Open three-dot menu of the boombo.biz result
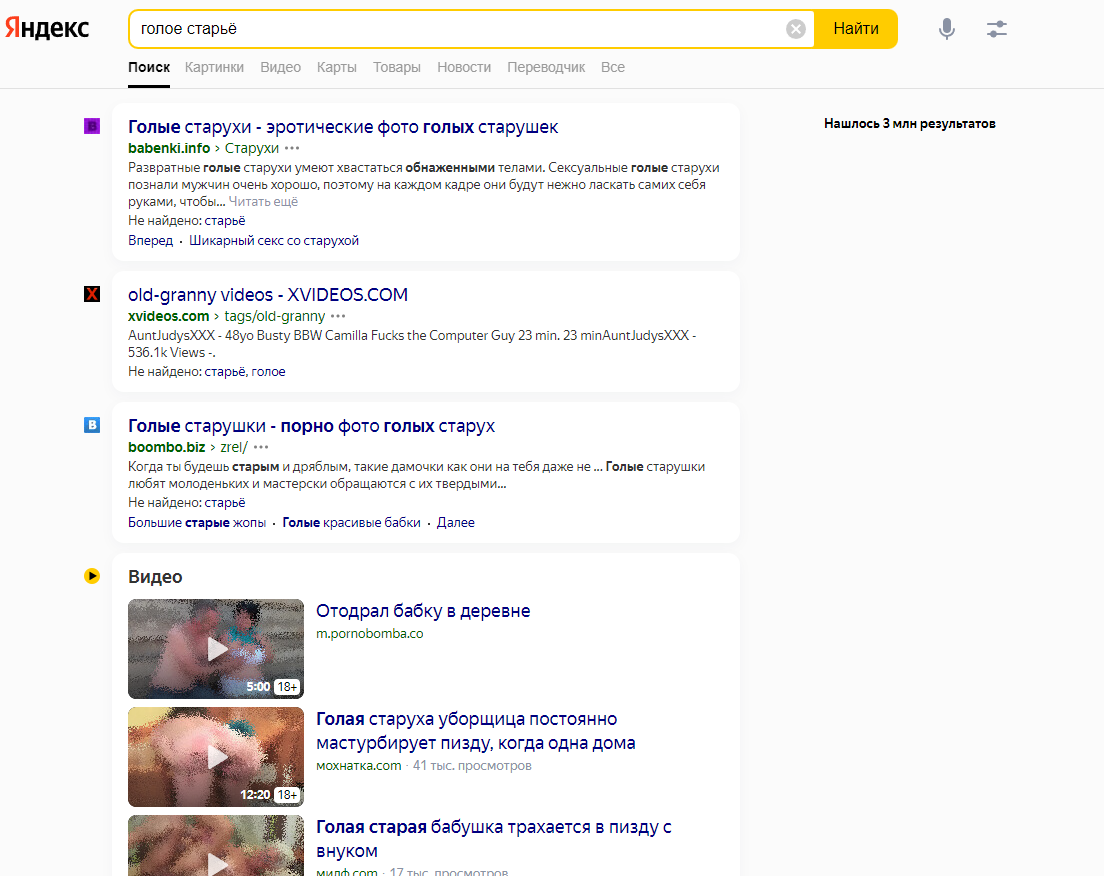 point(261,447)
